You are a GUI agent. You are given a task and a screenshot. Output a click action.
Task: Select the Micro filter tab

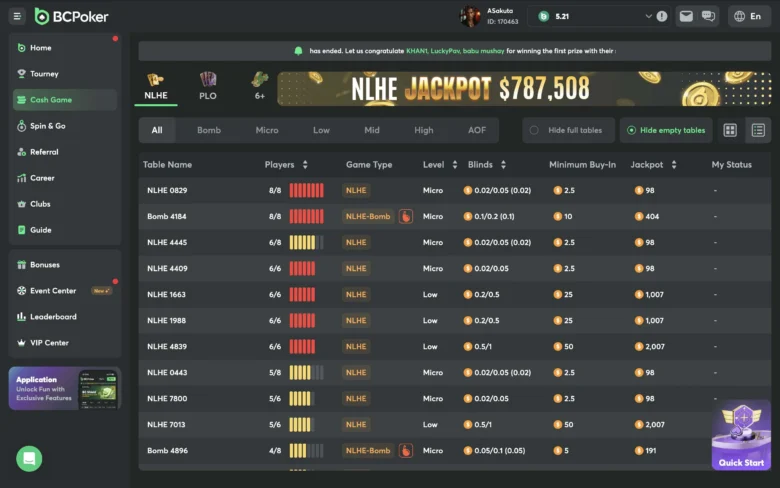click(x=267, y=130)
